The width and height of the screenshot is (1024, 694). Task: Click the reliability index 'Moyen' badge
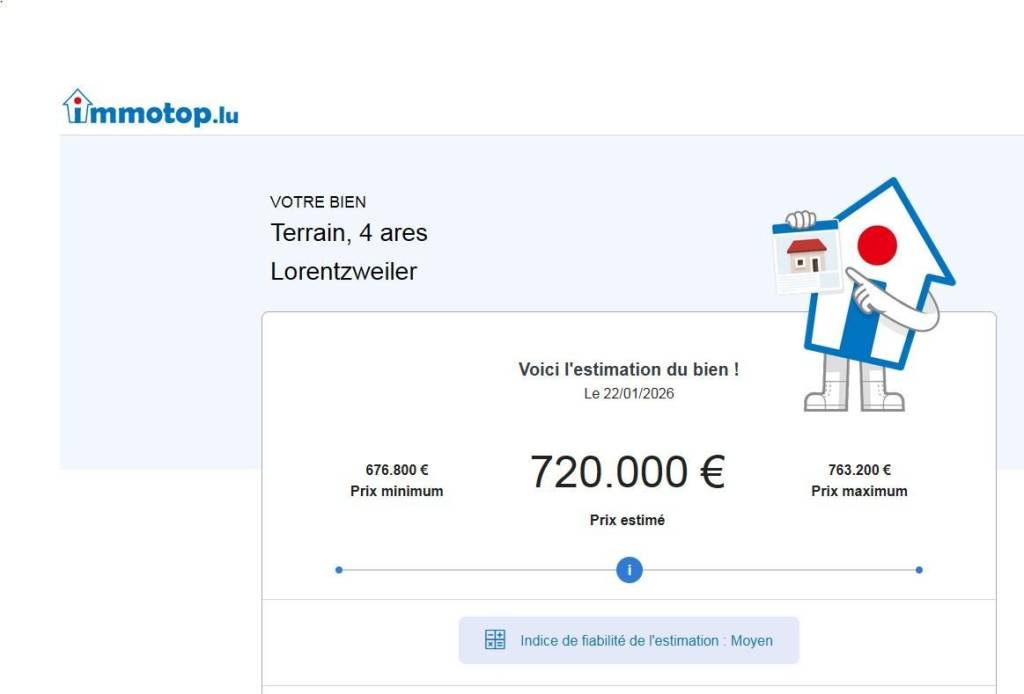[629, 640]
